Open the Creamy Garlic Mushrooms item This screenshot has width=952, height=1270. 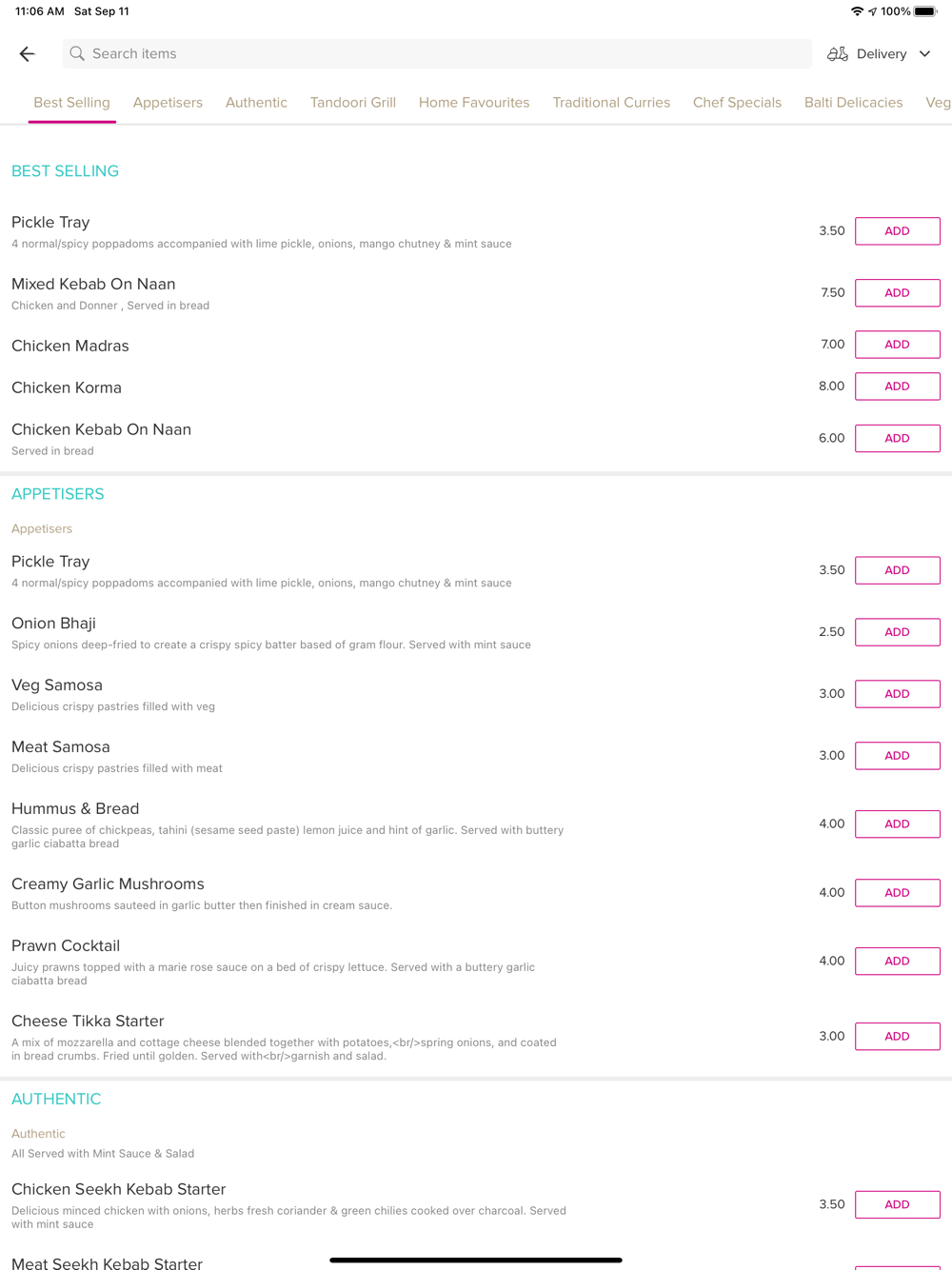coord(109,884)
